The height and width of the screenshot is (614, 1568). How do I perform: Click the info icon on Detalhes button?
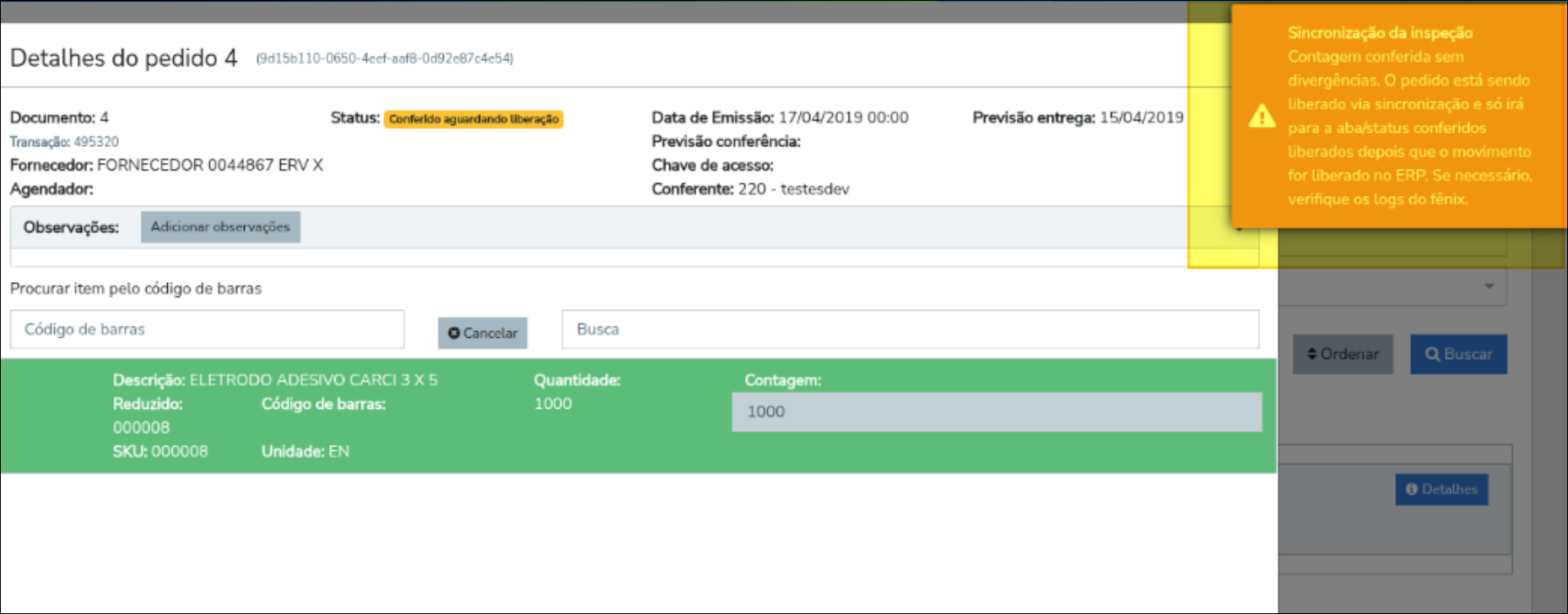[1411, 489]
